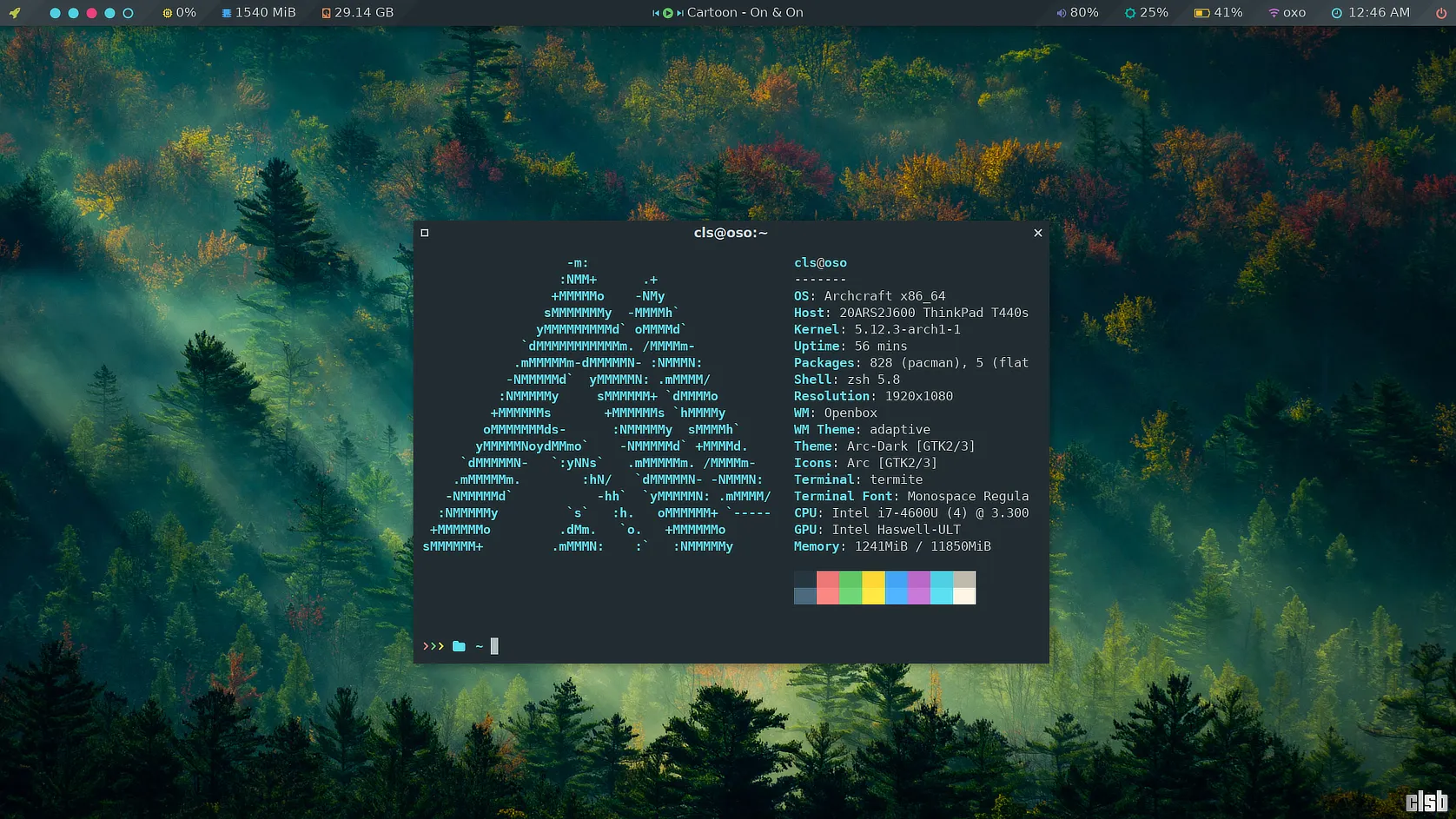1456x819 pixels.
Task: Click the disk usage module showing 29.14 GB
Action: coord(357,13)
